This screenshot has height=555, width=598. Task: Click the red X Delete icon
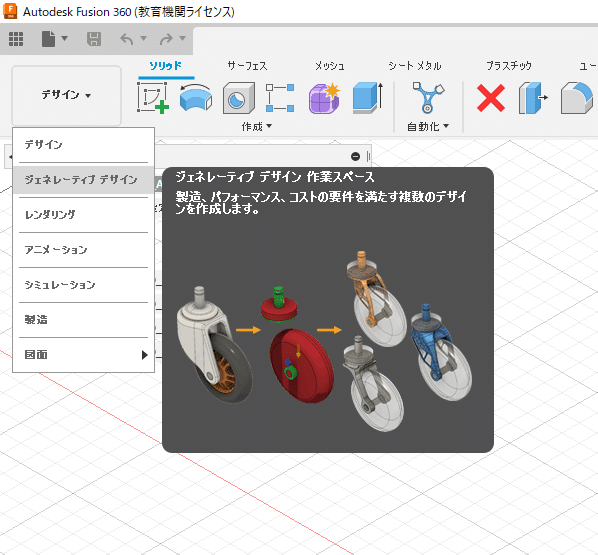coord(491,98)
